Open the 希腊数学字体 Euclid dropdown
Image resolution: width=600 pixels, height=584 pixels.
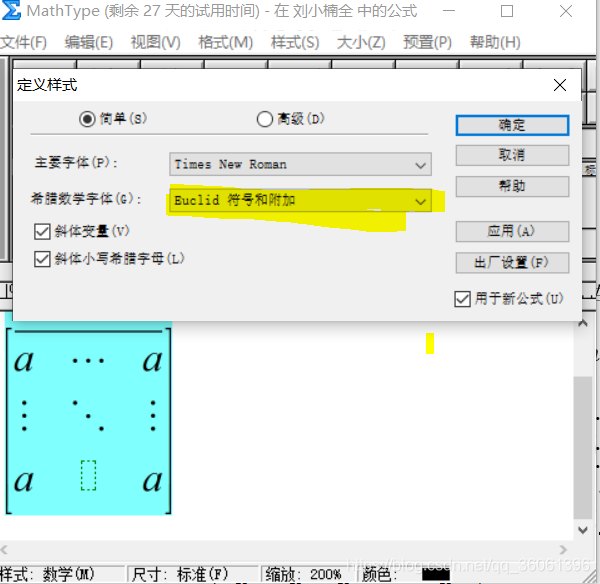tap(300, 200)
